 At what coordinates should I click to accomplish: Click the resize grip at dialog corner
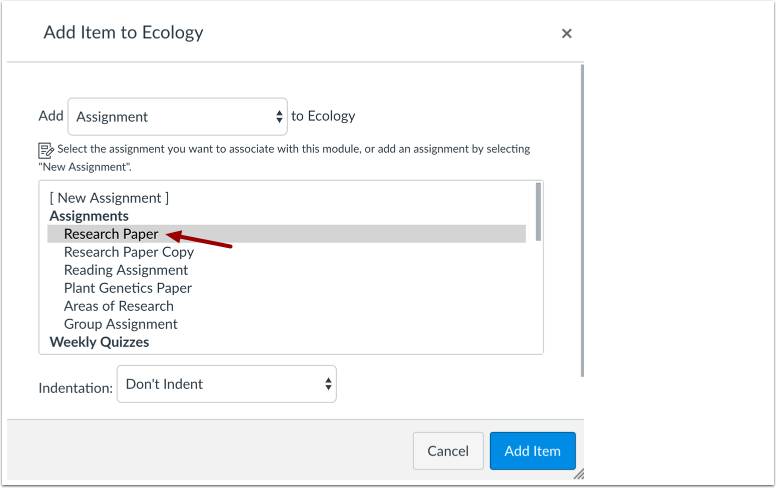tap(578, 474)
